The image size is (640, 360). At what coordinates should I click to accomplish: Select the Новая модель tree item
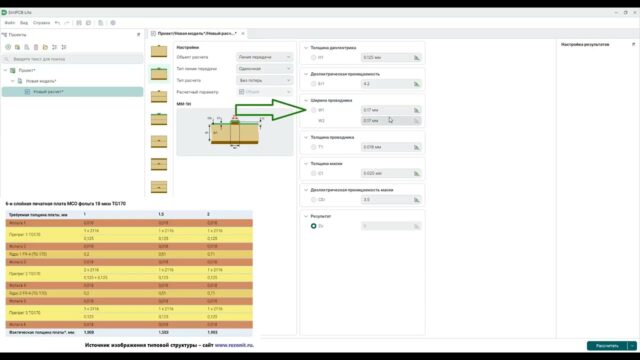[x=41, y=81]
